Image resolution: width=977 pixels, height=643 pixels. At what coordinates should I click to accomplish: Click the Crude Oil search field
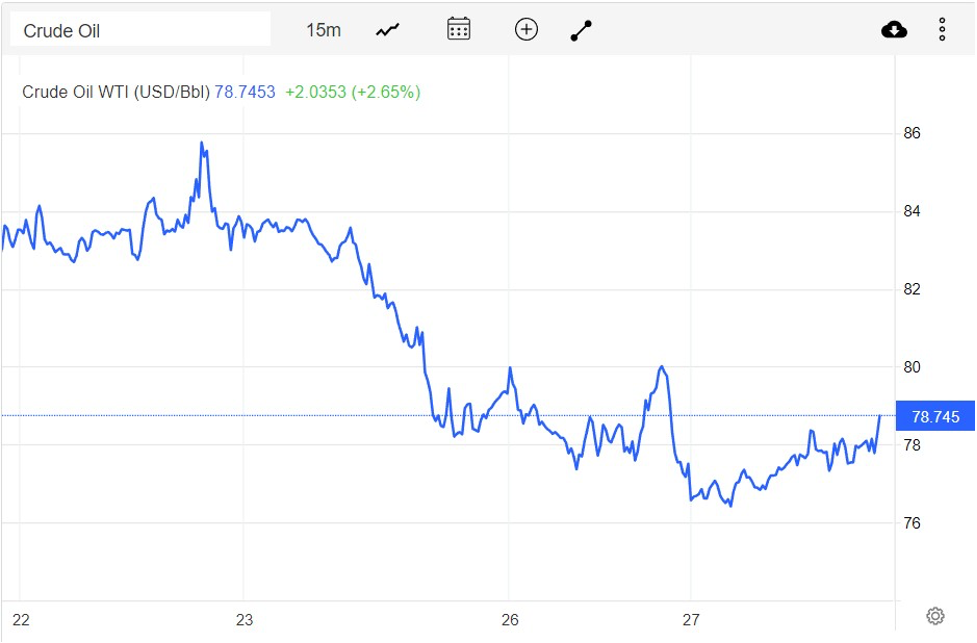(140, 30)
